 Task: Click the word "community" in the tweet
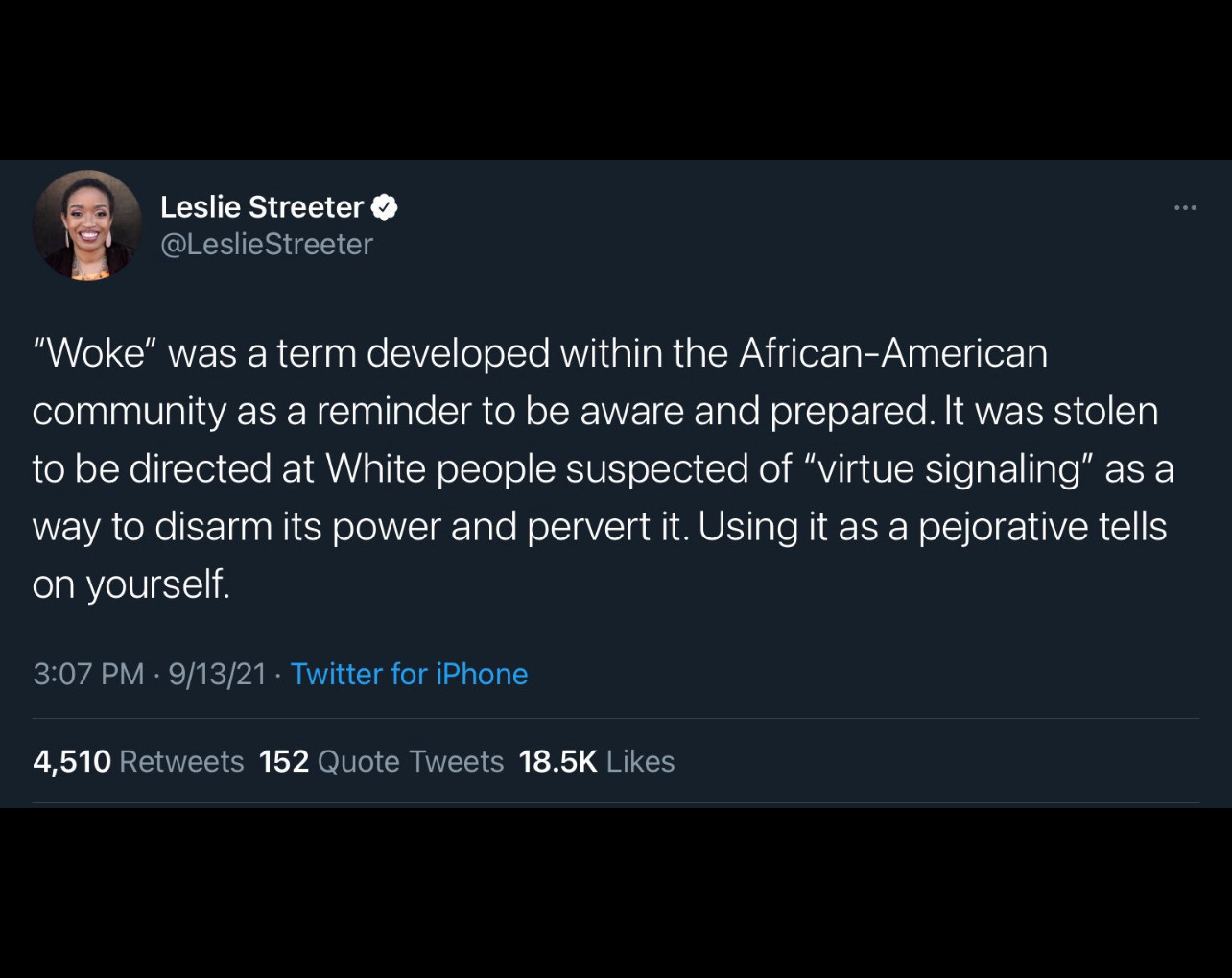pyautogui.click(x=129, y=411)
